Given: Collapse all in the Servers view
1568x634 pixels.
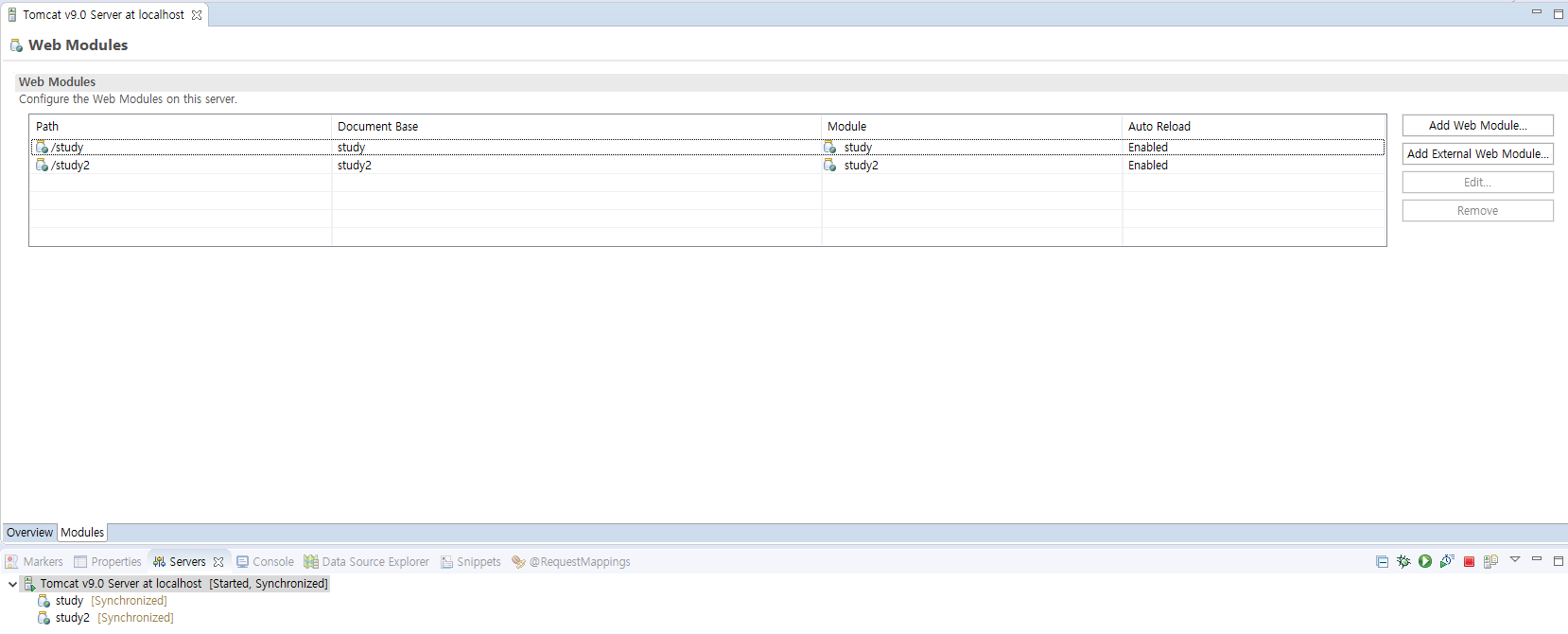Looking at the screenshot, I should coord(1382,562).
